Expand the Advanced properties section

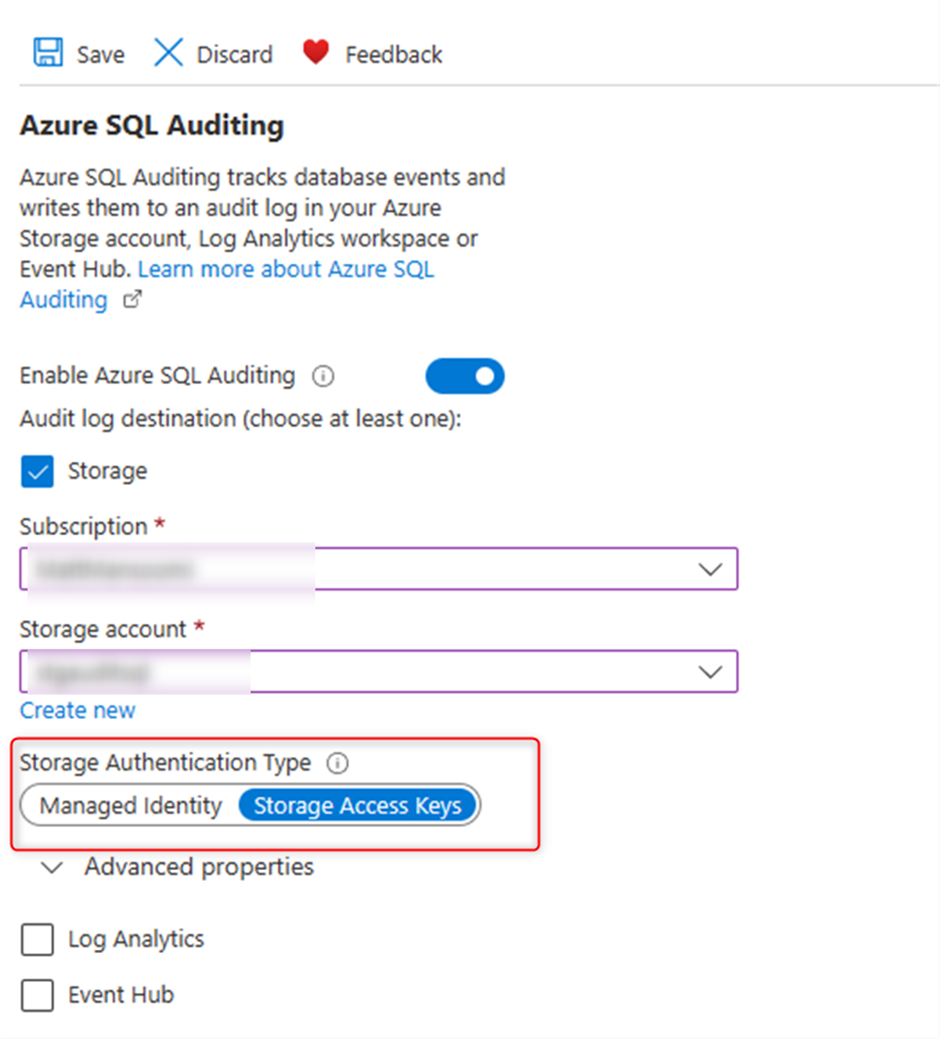179,867
